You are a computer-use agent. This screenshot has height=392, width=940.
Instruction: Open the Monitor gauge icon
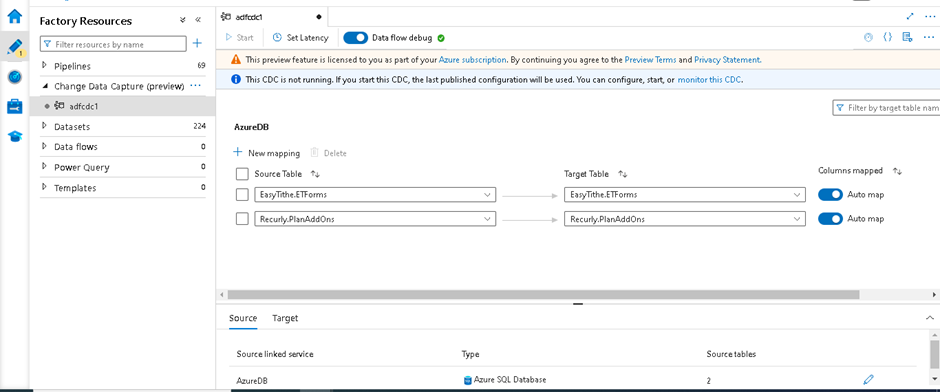point(14,77)
